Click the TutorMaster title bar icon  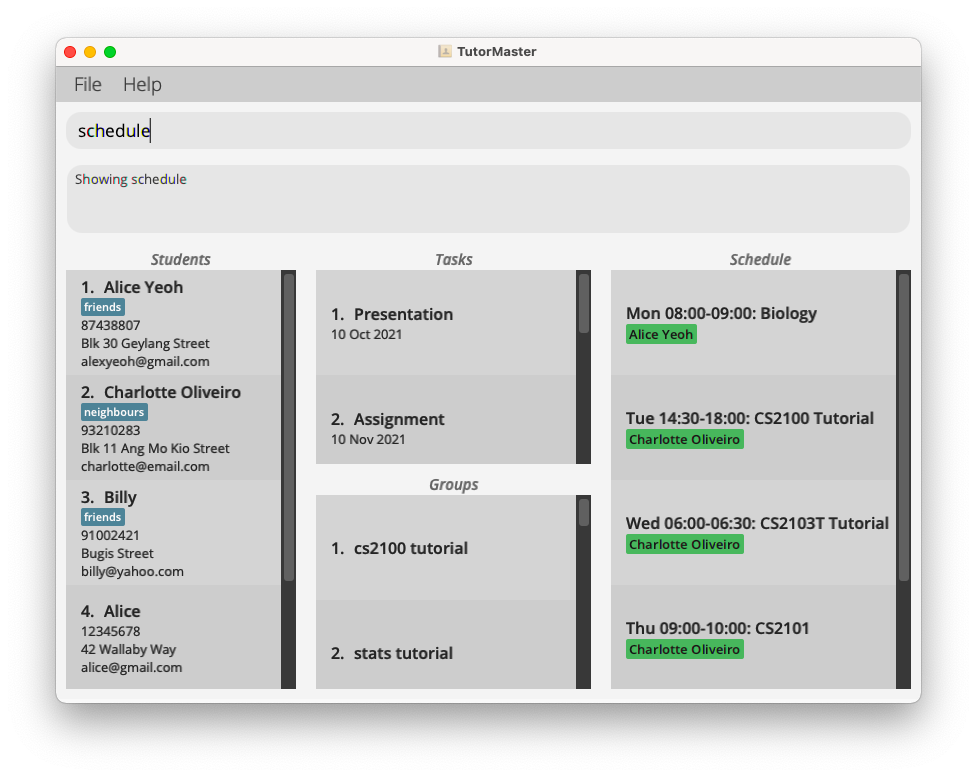[x=445, y=52]
